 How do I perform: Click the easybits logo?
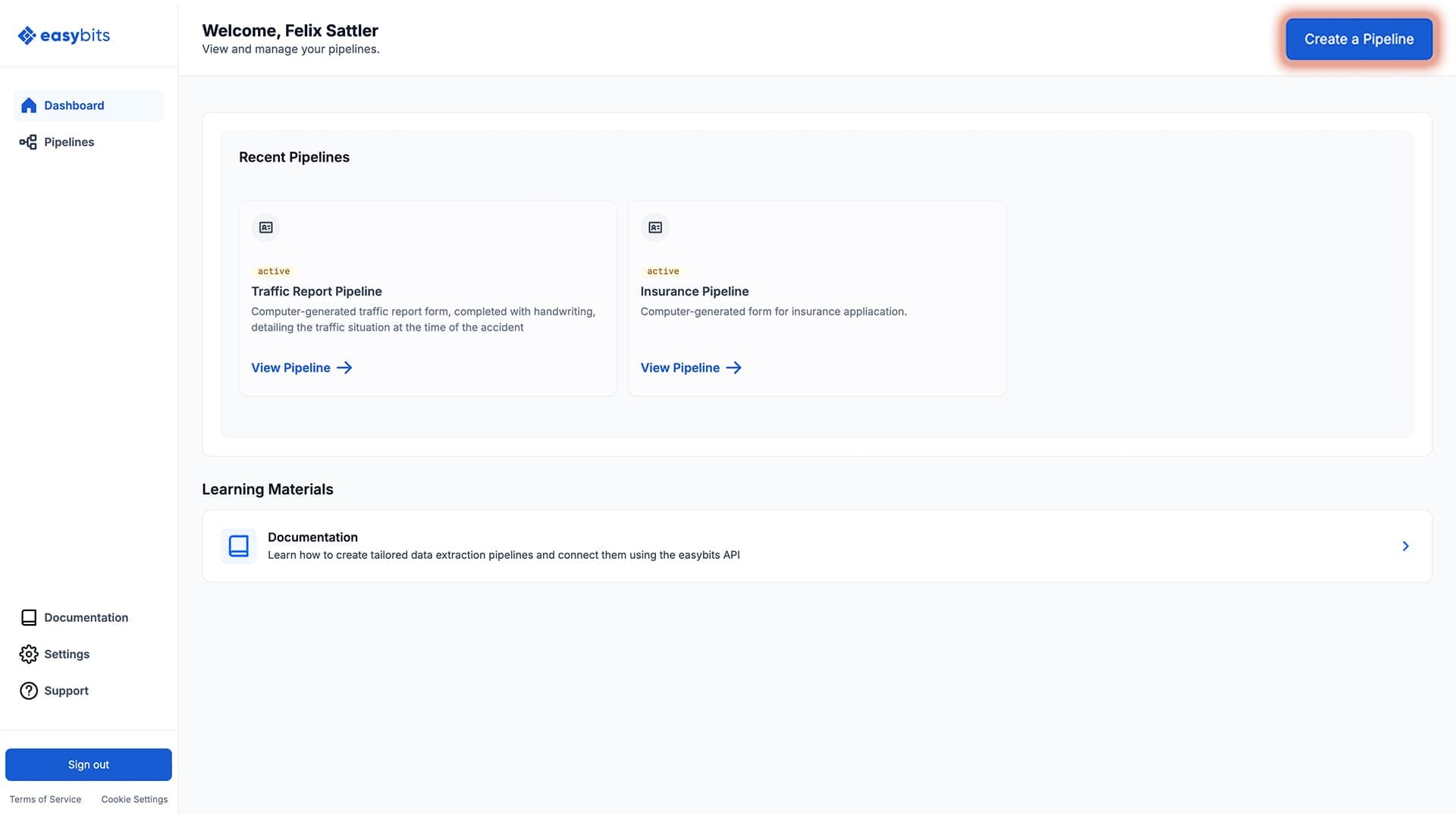point(64,35)
